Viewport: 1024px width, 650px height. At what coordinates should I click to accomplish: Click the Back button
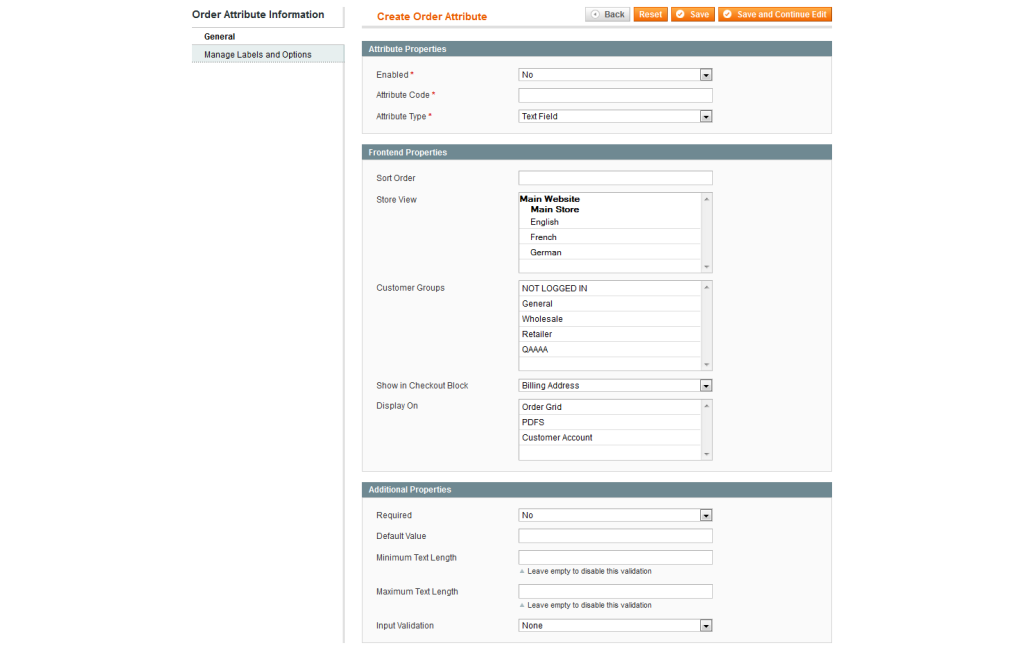[x=607, y=14]
